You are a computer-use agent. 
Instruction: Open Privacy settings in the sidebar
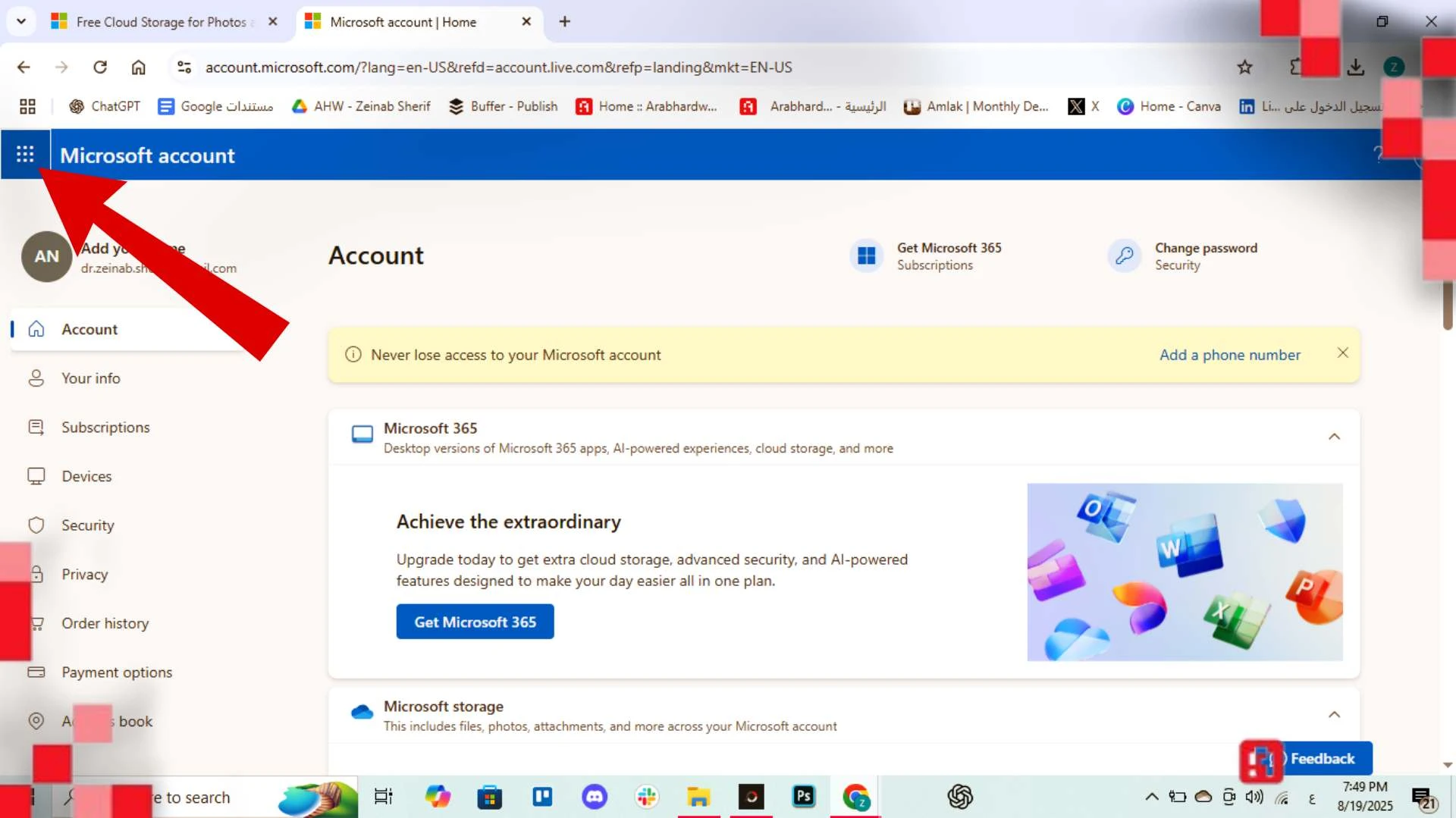tap(85, 574)
